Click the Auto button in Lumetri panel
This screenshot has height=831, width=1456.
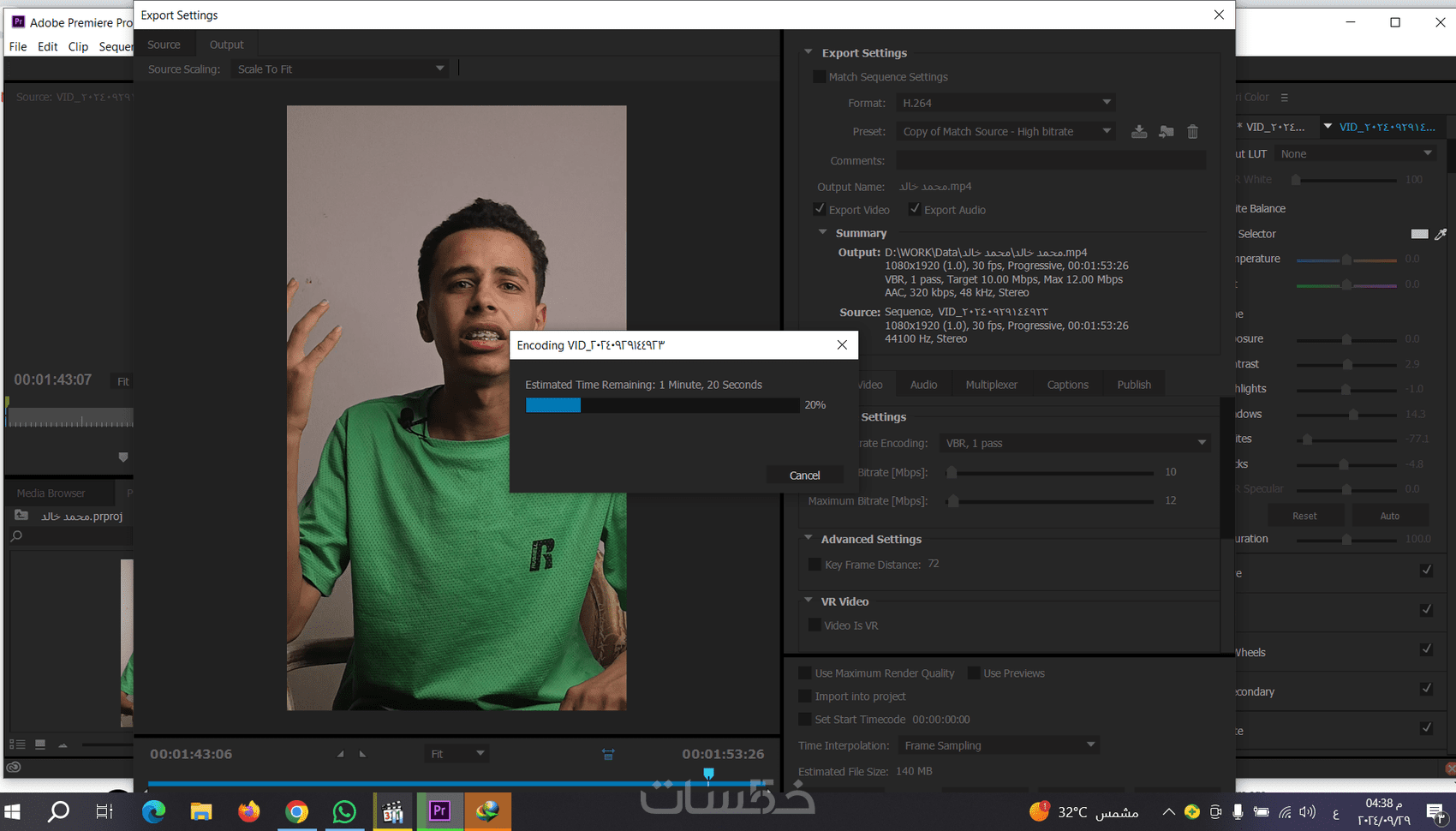[x=1390, y=516]
